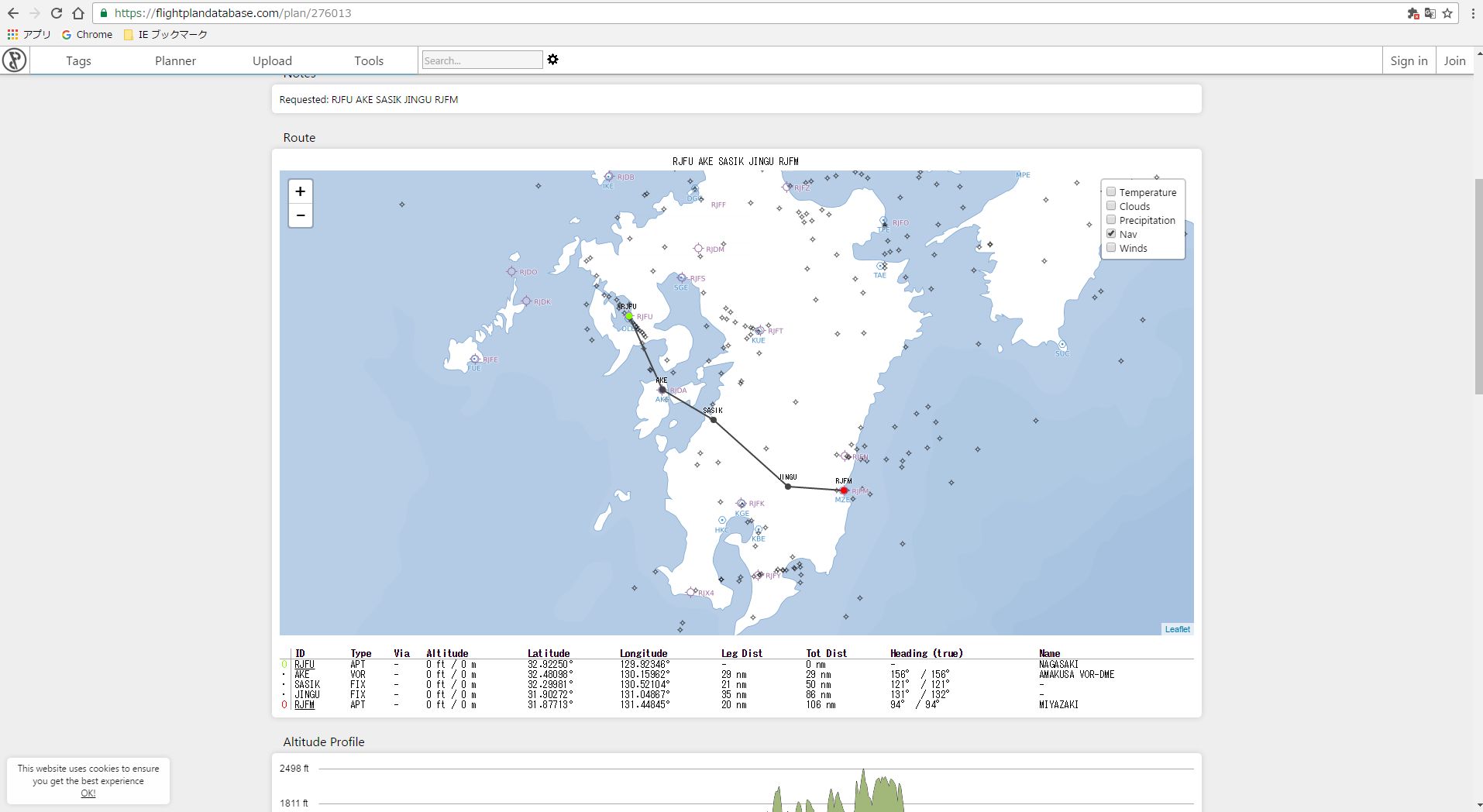Focus the site Search field
Viewport: 1483px width, 812px height.
(482, 60)
